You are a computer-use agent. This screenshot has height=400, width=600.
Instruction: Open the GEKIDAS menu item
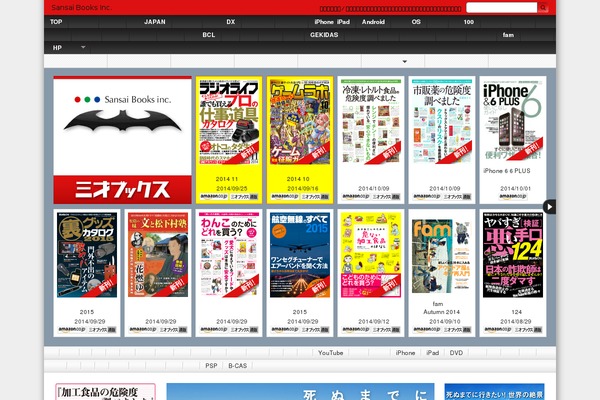324,35
